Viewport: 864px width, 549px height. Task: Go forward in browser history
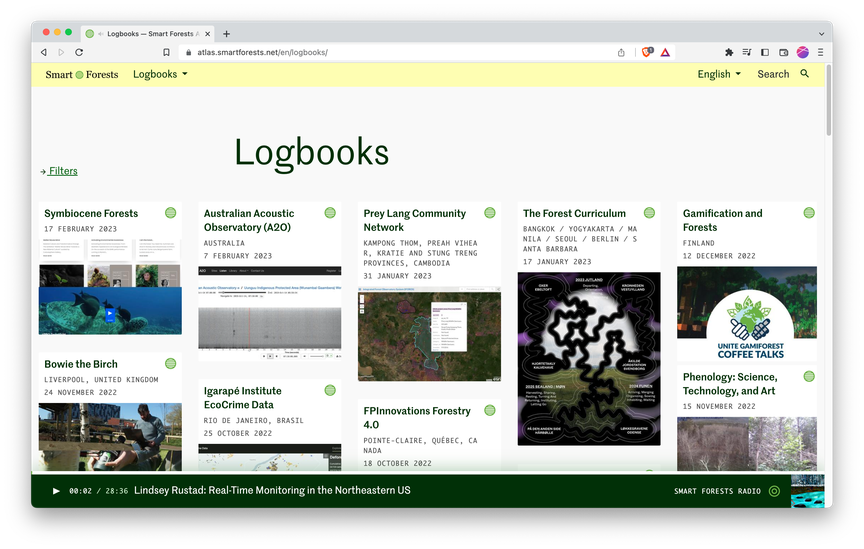click(x=61, y=52)
